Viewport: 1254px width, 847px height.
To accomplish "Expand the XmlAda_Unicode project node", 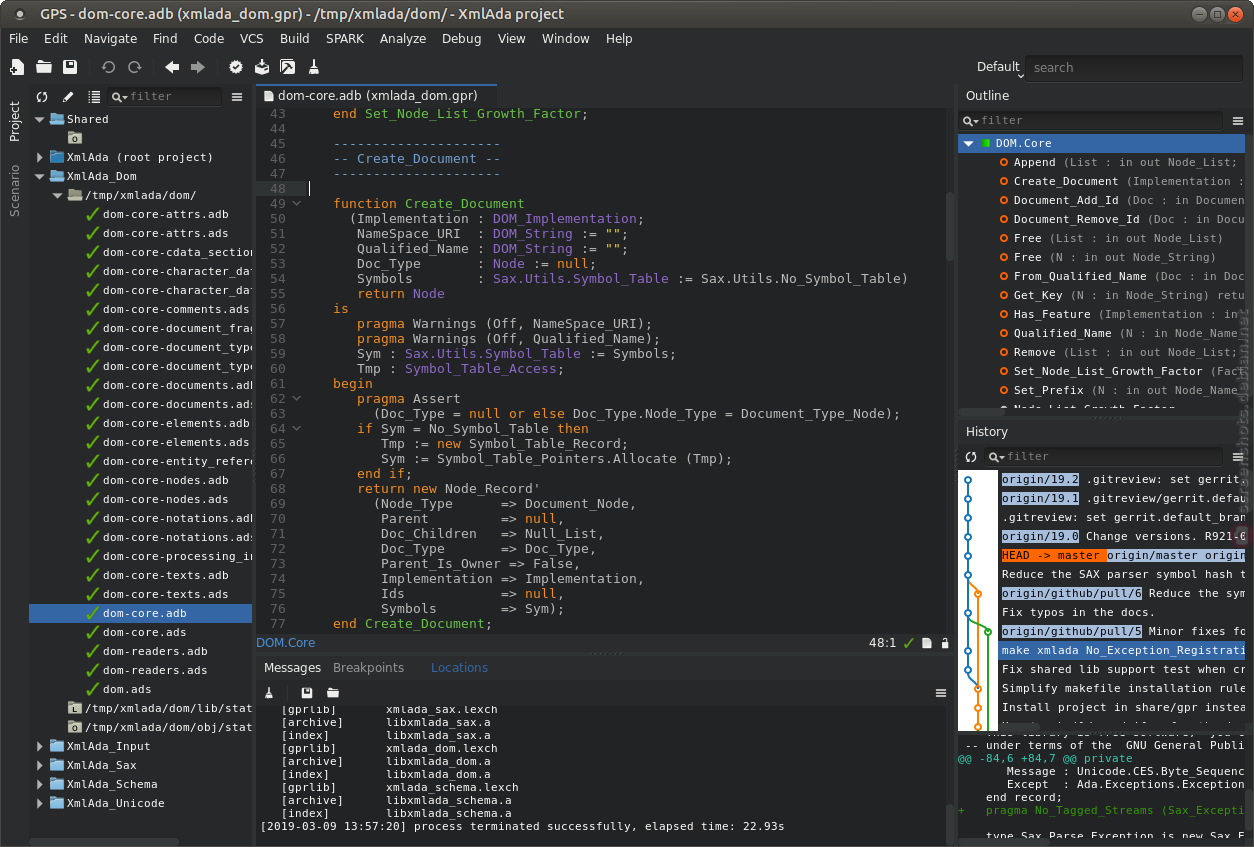I will pos(40,803).
